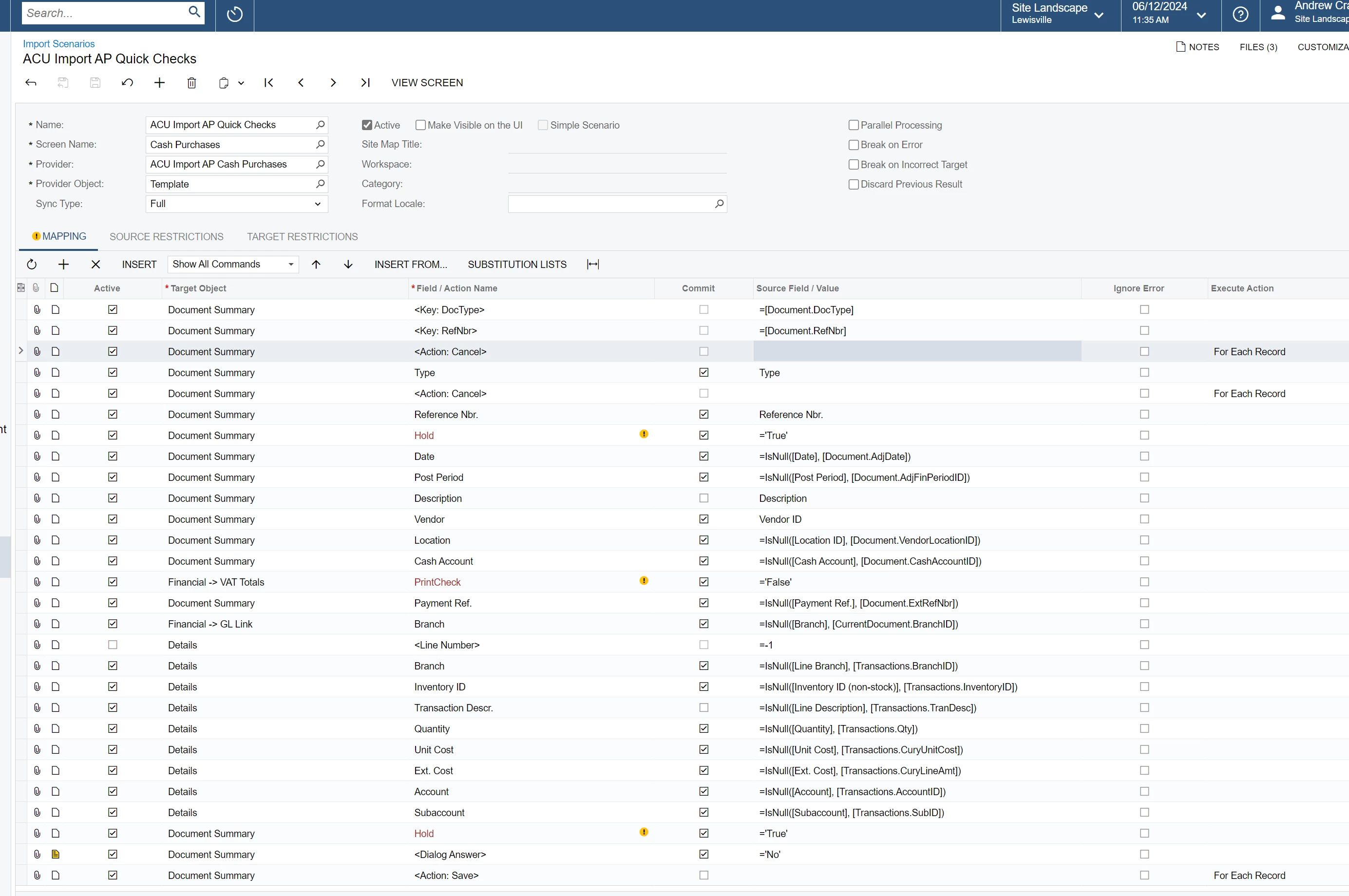Open the Import Scenarios breadcrumb link
1349x896 pixels.
tap(58, 44)
